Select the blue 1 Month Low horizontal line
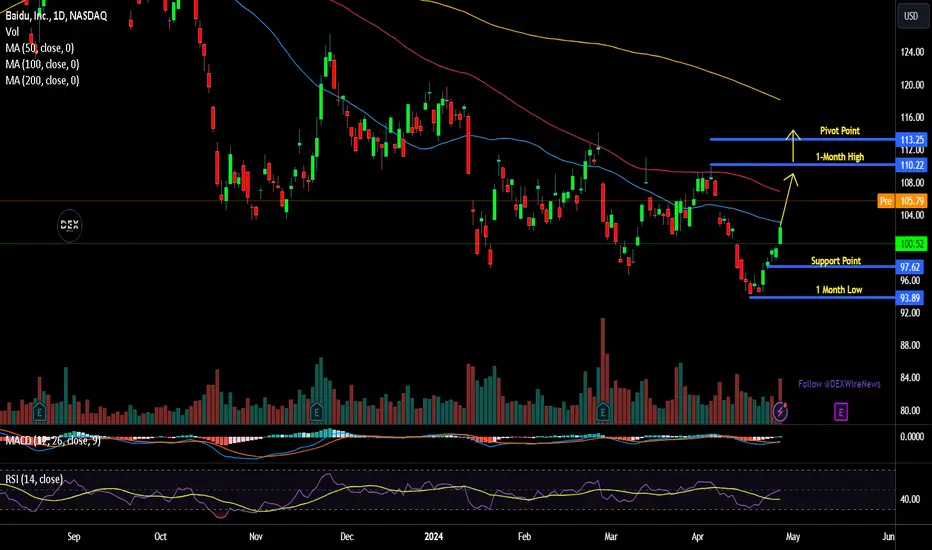This screenshot has width=932, height=550. coord(823,297)
